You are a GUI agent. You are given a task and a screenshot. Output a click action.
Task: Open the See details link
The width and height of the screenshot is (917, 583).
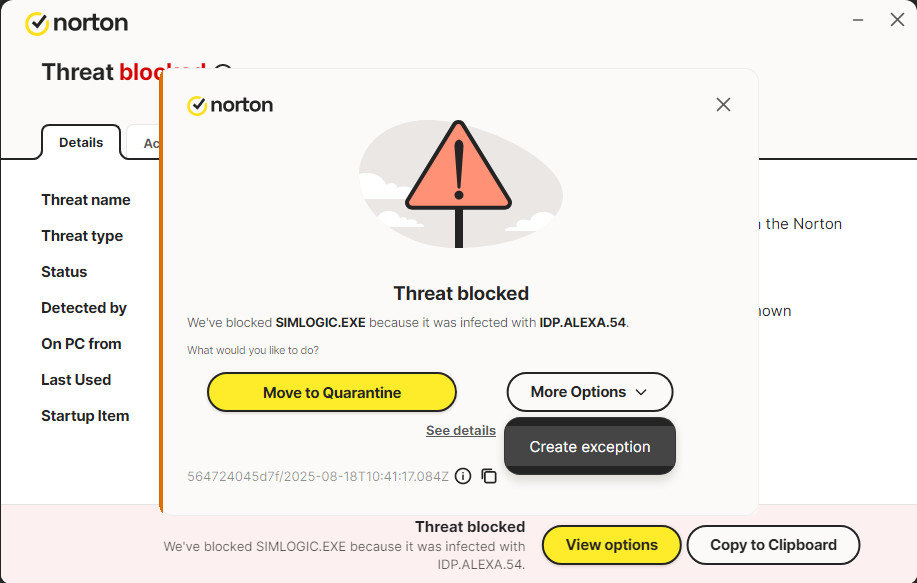click(x=461, y=431)
